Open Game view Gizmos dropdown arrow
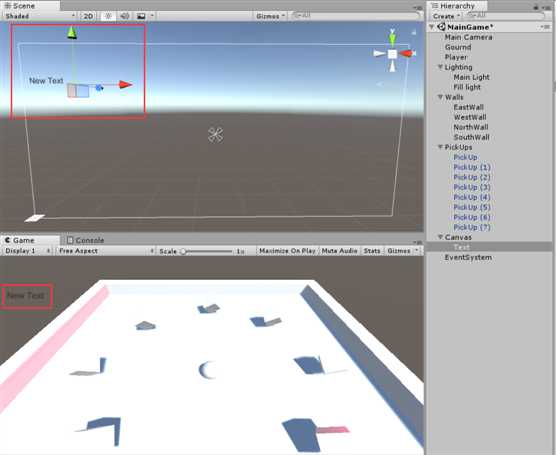Image resolution: width=556 pixels, height=455 pixels. [417, 251]
